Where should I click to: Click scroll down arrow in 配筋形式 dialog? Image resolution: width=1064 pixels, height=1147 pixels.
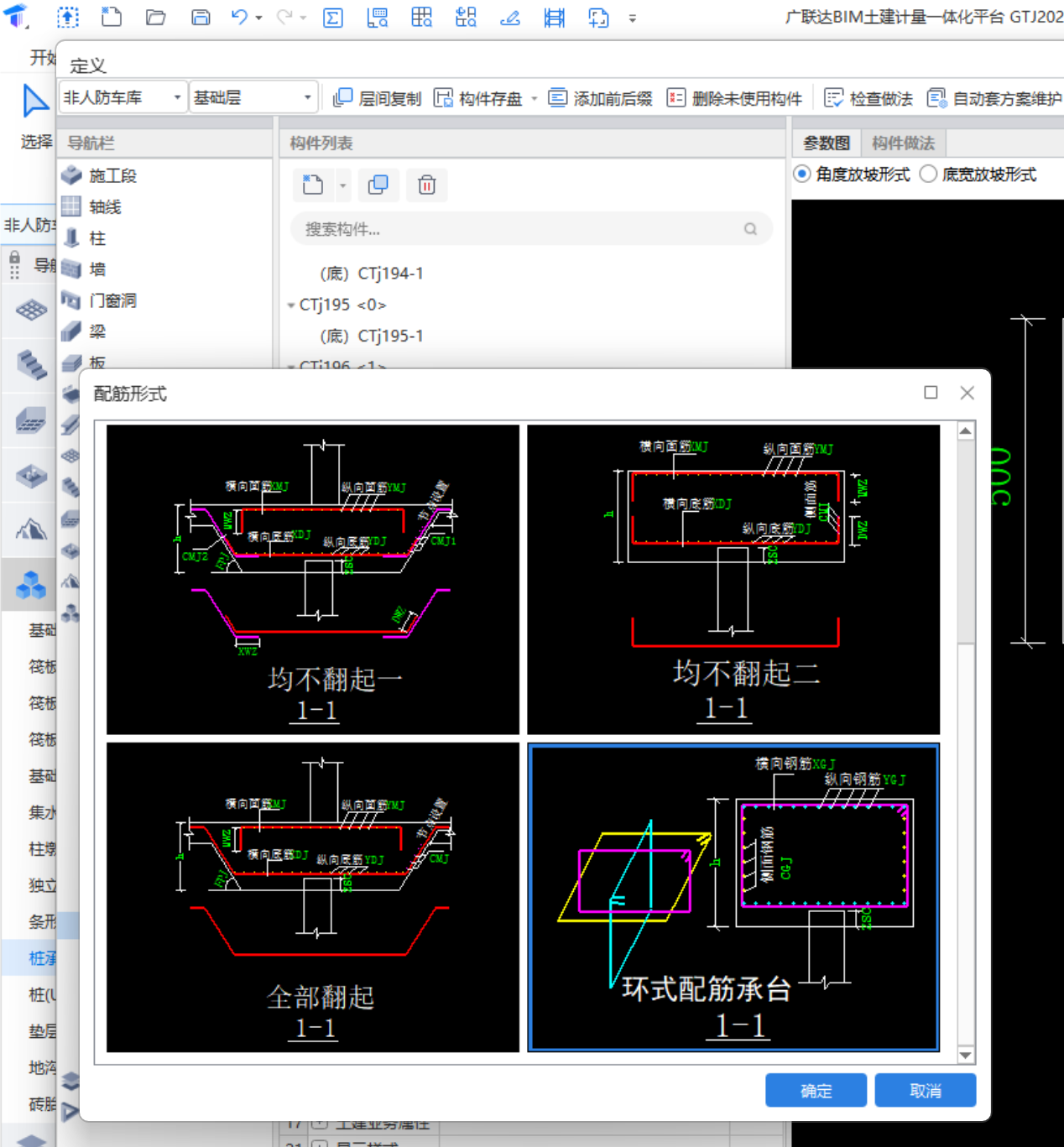(x=966, y=1056)
